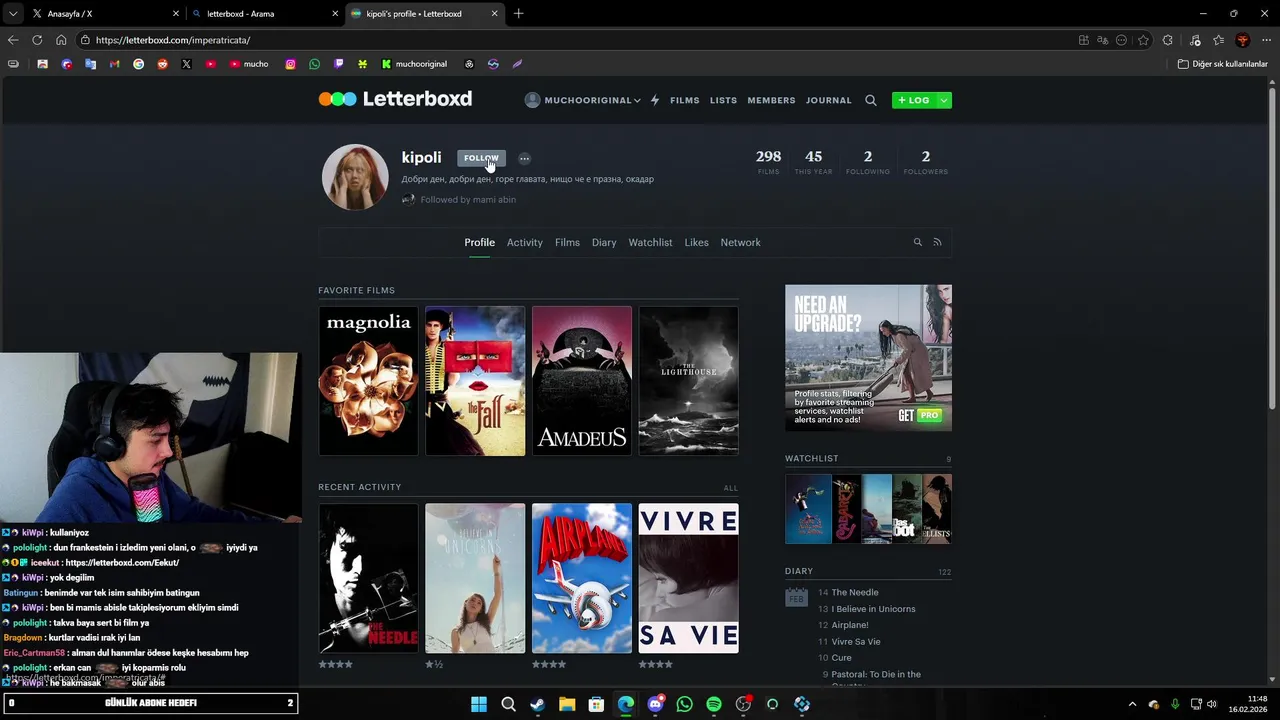Open the Instagram bookmark icon
The width and height of the screenshot is (1280, 720).
[290, 64]
